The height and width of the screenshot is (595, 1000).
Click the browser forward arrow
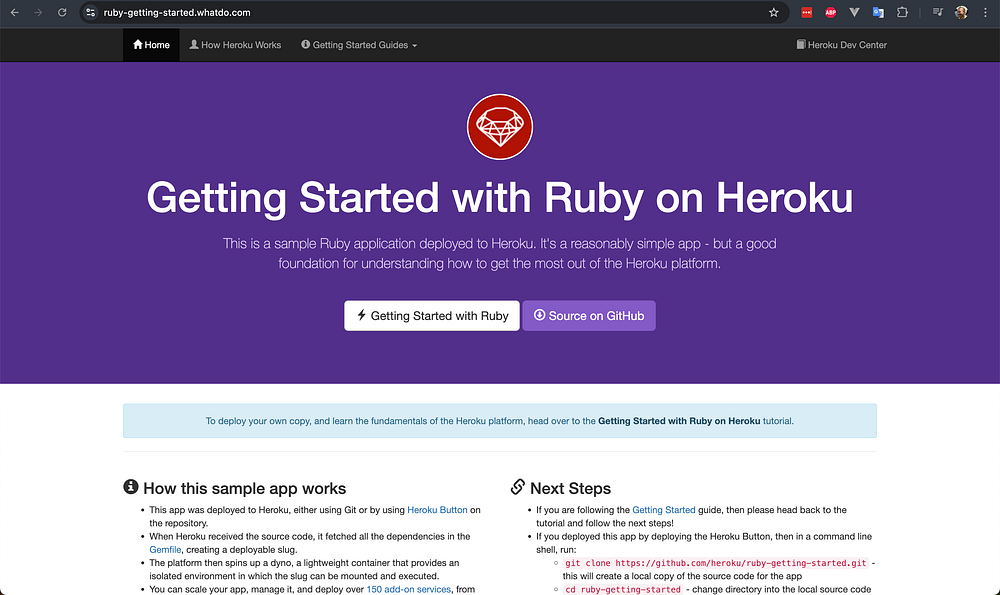tap(38, 12)
